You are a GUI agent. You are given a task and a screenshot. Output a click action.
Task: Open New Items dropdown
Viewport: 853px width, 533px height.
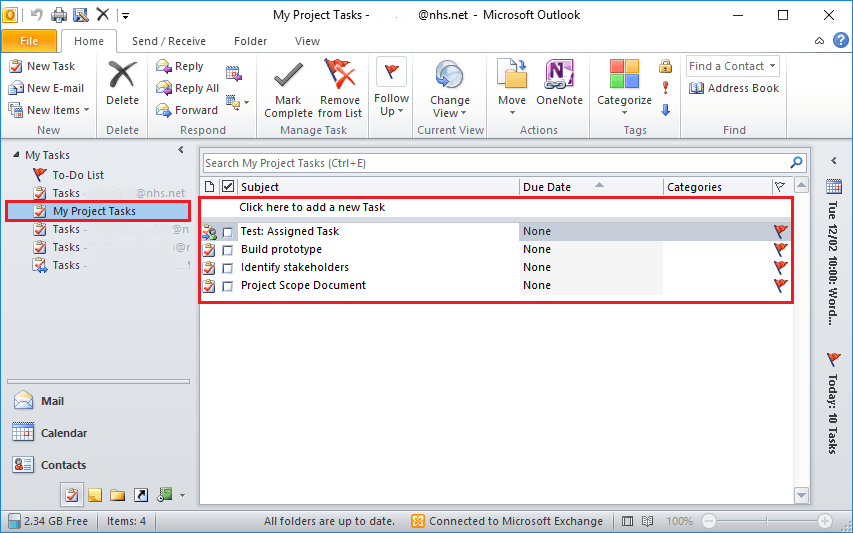pyautogui.click(x=49, y=110)
